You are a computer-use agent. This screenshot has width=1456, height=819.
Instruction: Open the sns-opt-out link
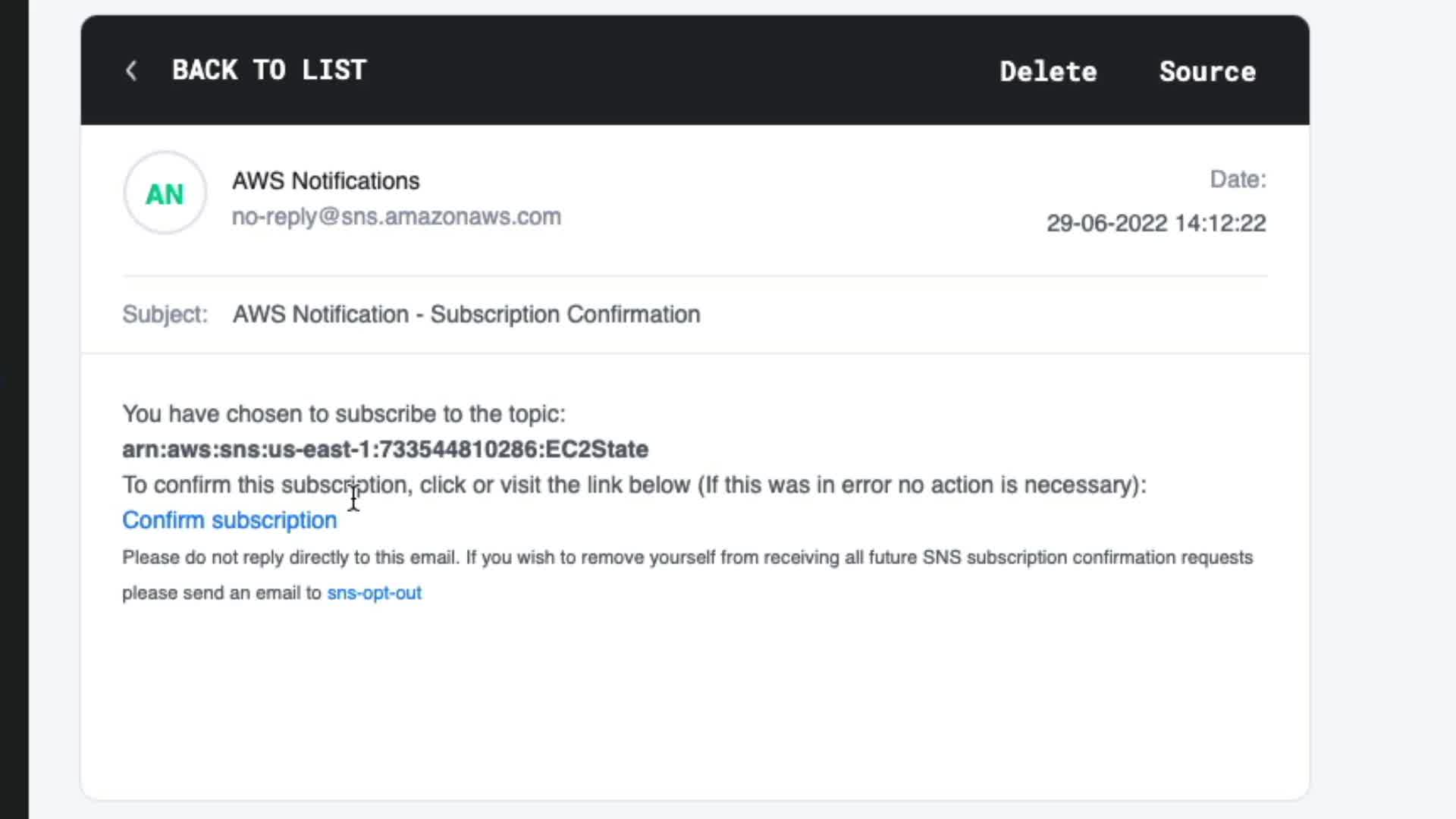374,593
